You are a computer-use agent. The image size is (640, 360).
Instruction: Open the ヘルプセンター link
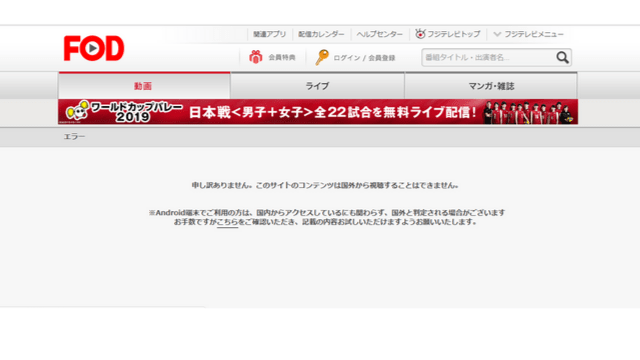tap(380, 34)
